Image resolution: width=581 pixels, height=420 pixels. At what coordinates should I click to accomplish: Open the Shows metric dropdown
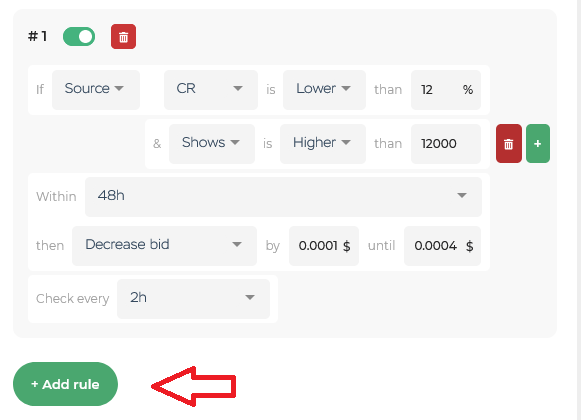point(212,144)
